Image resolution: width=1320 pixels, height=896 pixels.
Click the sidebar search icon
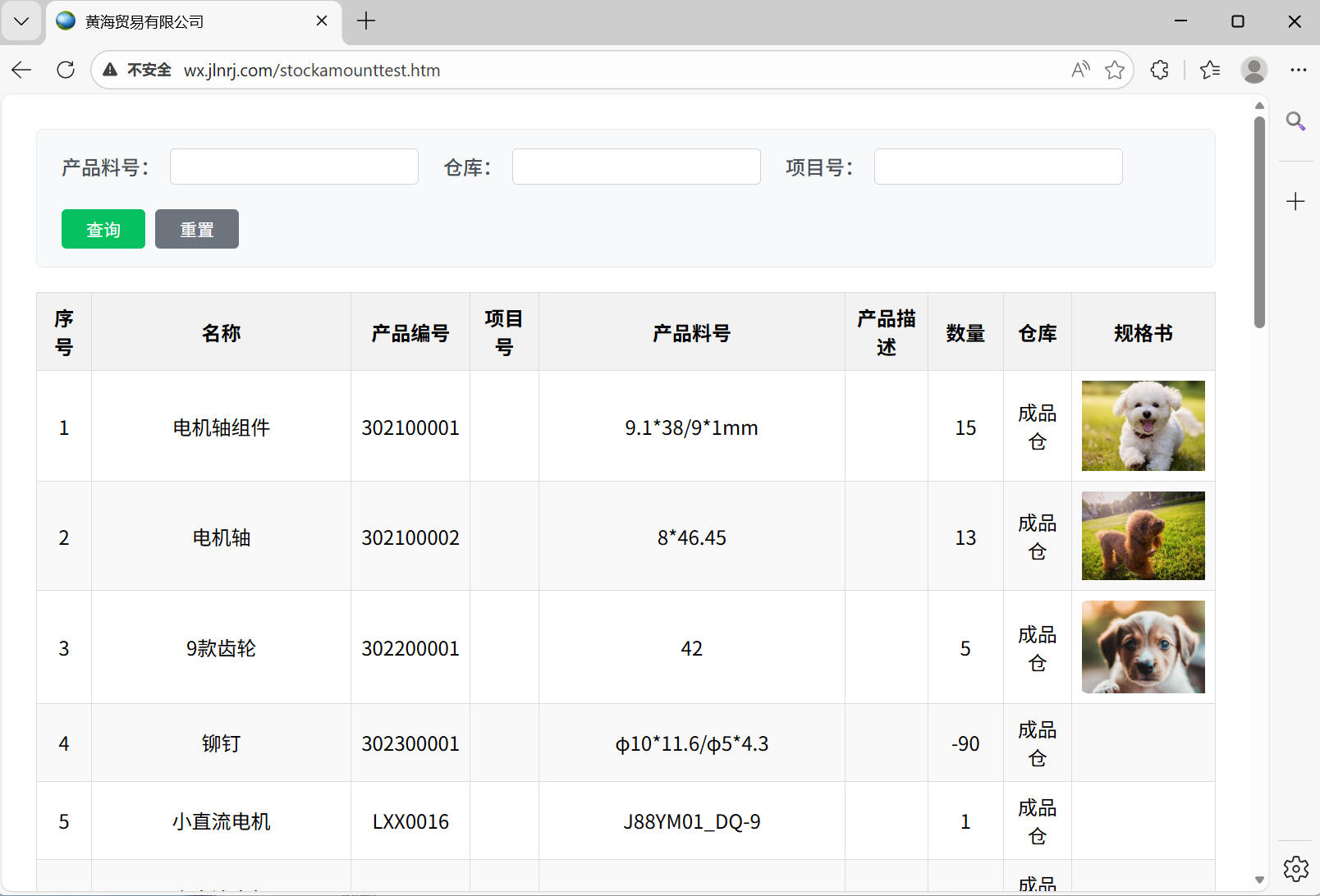[x=1295, y=122]
